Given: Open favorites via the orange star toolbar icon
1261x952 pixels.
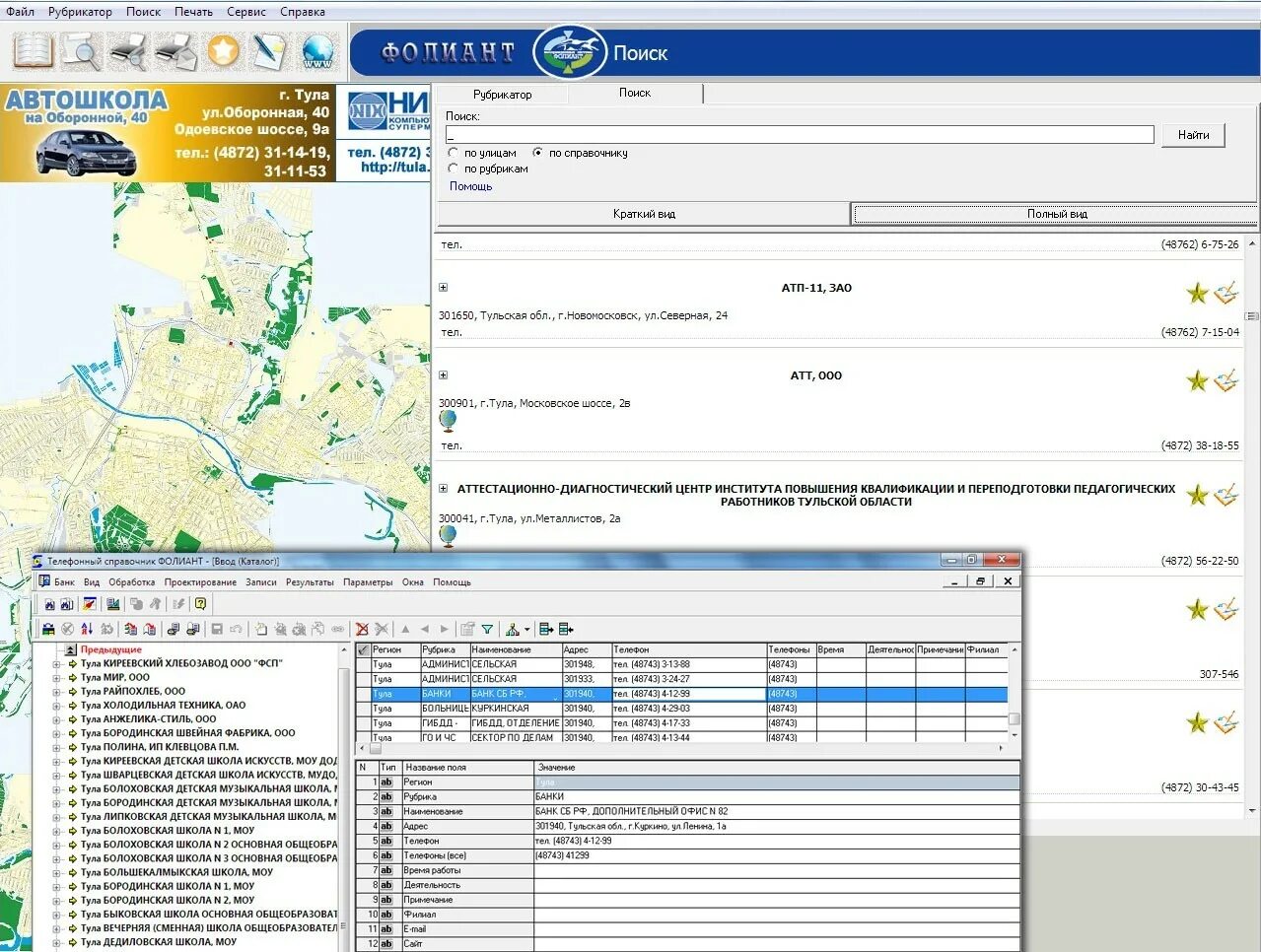Looking at the screenshot, I should pos(223,51).
